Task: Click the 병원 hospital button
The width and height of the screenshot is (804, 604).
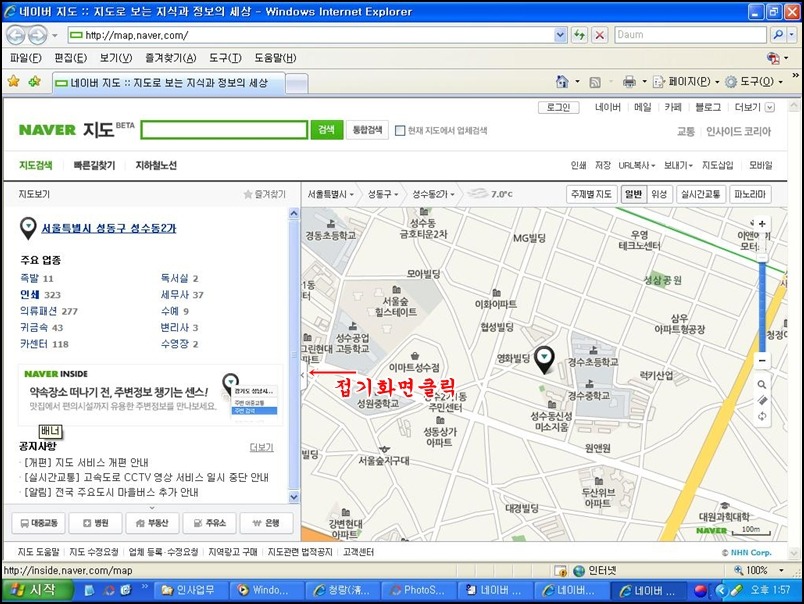Action: pos(96,523)
